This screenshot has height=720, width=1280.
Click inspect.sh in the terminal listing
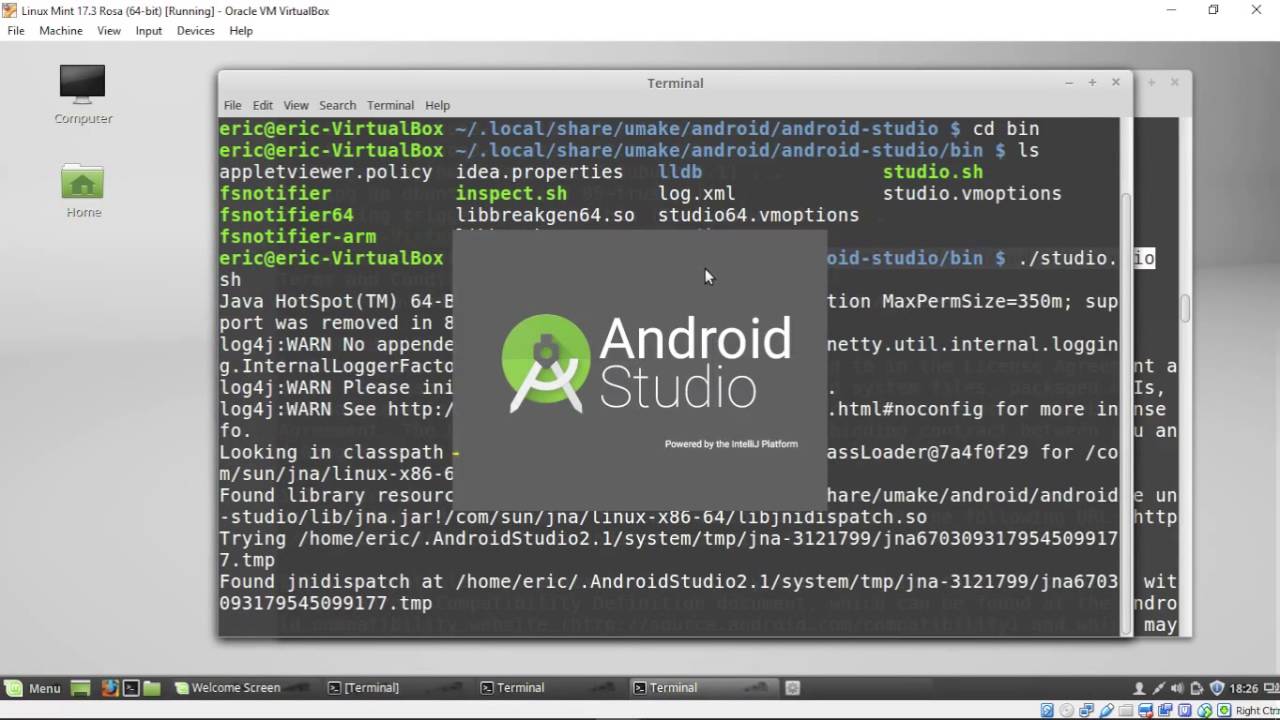(x=511, y=194)
